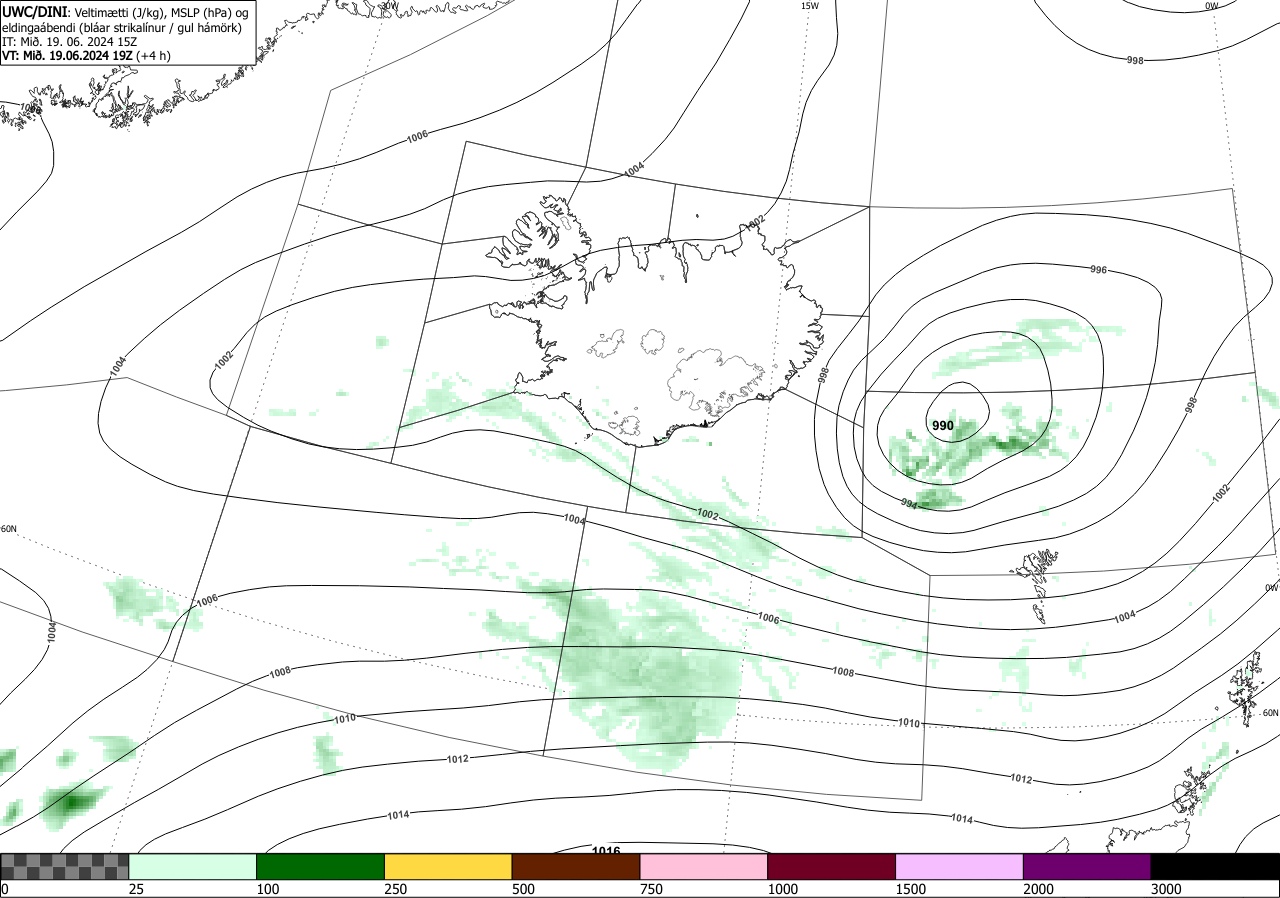The width and height of the screenshot is (1280, 898).
Task: Click the "990" low pressure center label
Action: [943, 426]
